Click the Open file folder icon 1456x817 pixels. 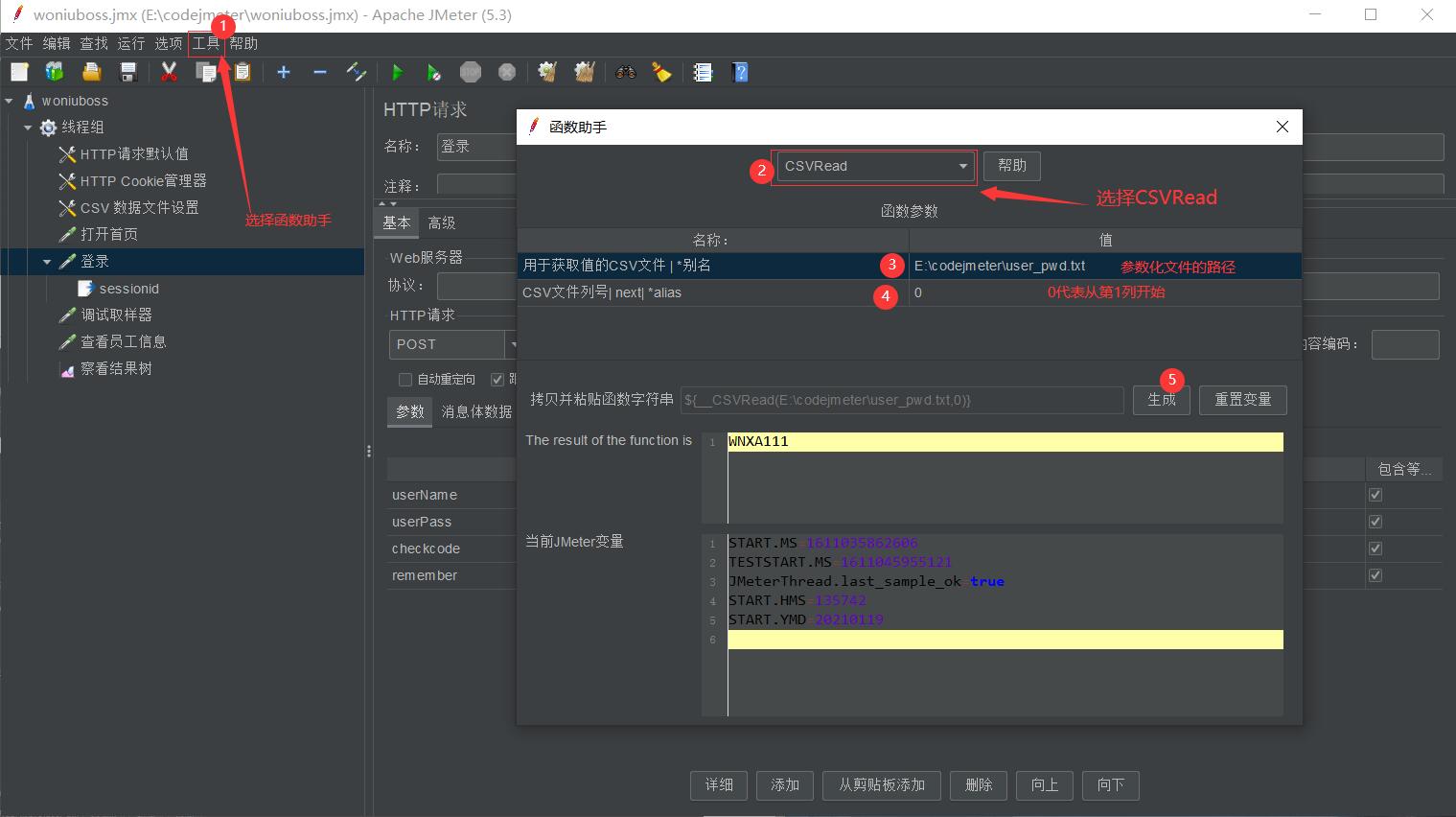91,72
